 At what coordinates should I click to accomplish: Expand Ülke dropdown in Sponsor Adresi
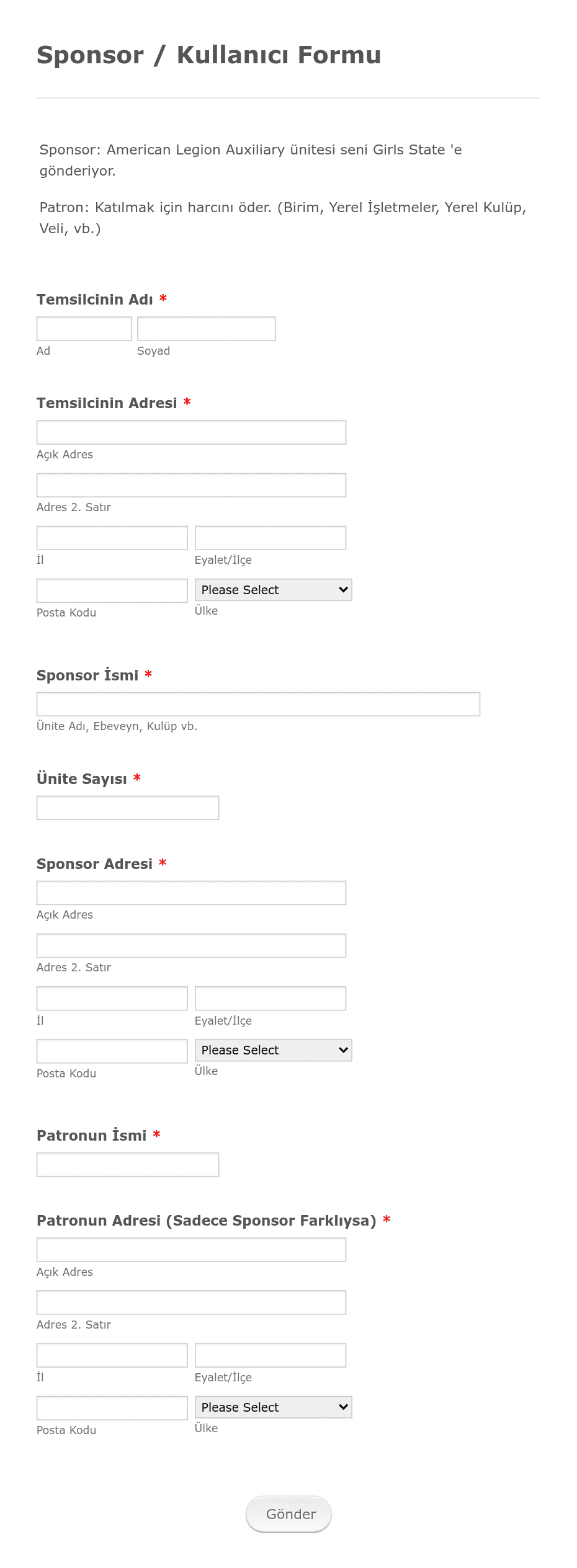click(274, 1050)
